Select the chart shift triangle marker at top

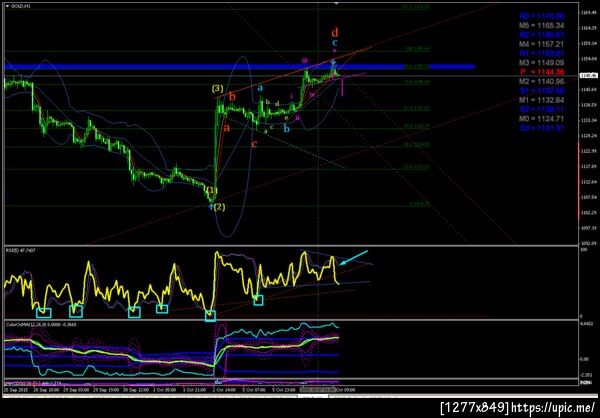point(336,3)
